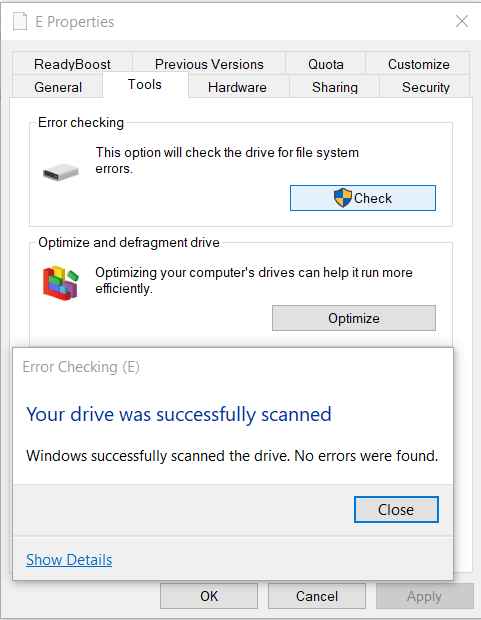Viewport: 481px width, 620px height.
Task: Select the Customize tab
Action: (x=419, y=64)
